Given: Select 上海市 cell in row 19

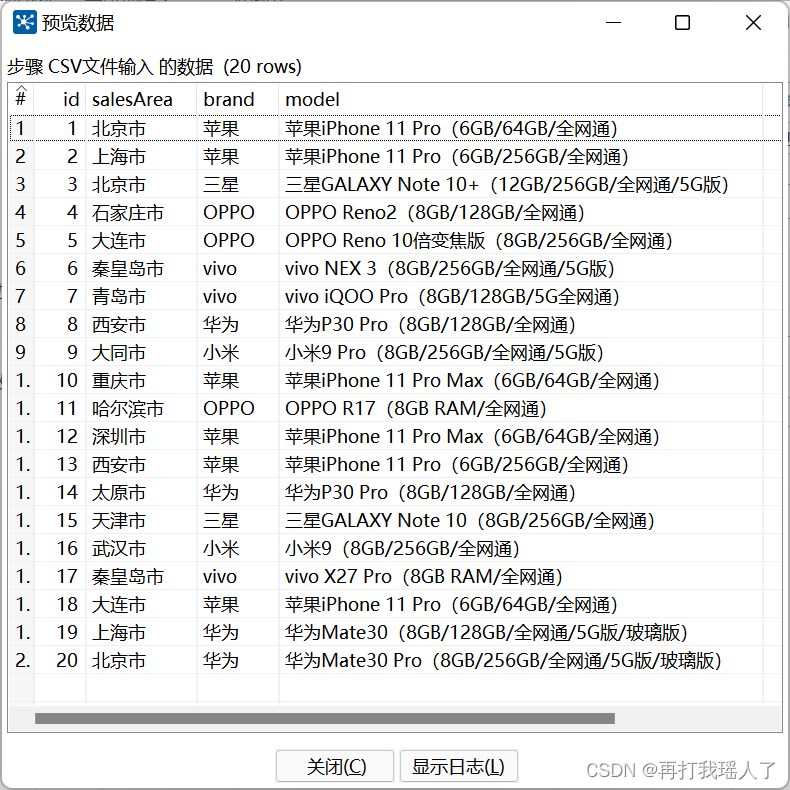Looking at the screenshot, I should click(x=141, y=632).
